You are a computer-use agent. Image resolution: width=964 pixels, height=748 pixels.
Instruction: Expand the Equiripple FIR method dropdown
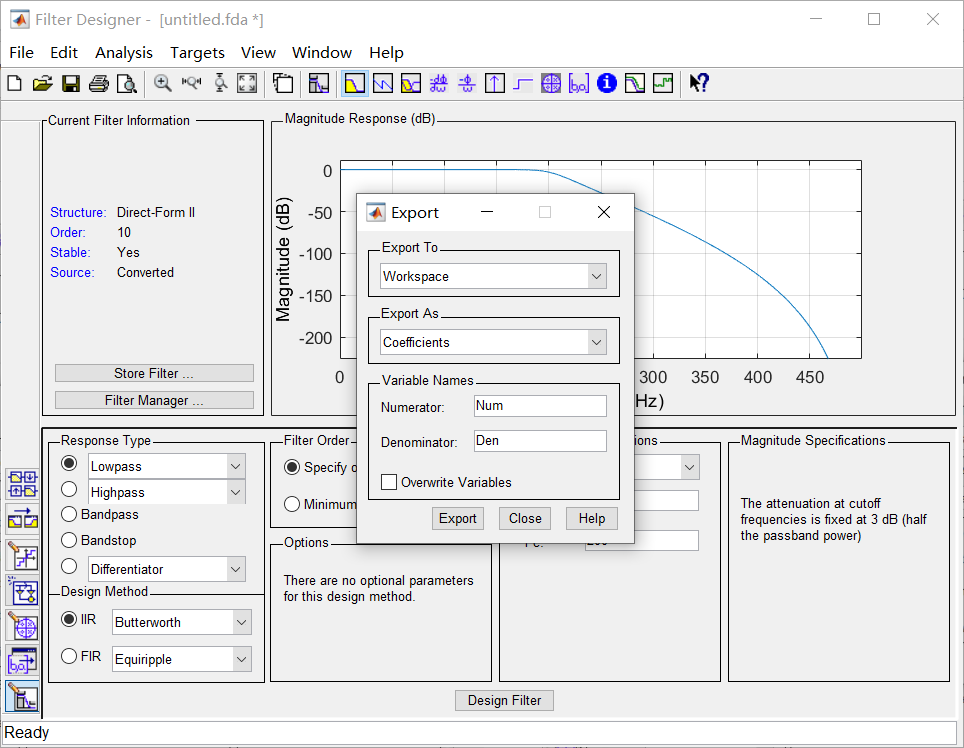point(242,659)
